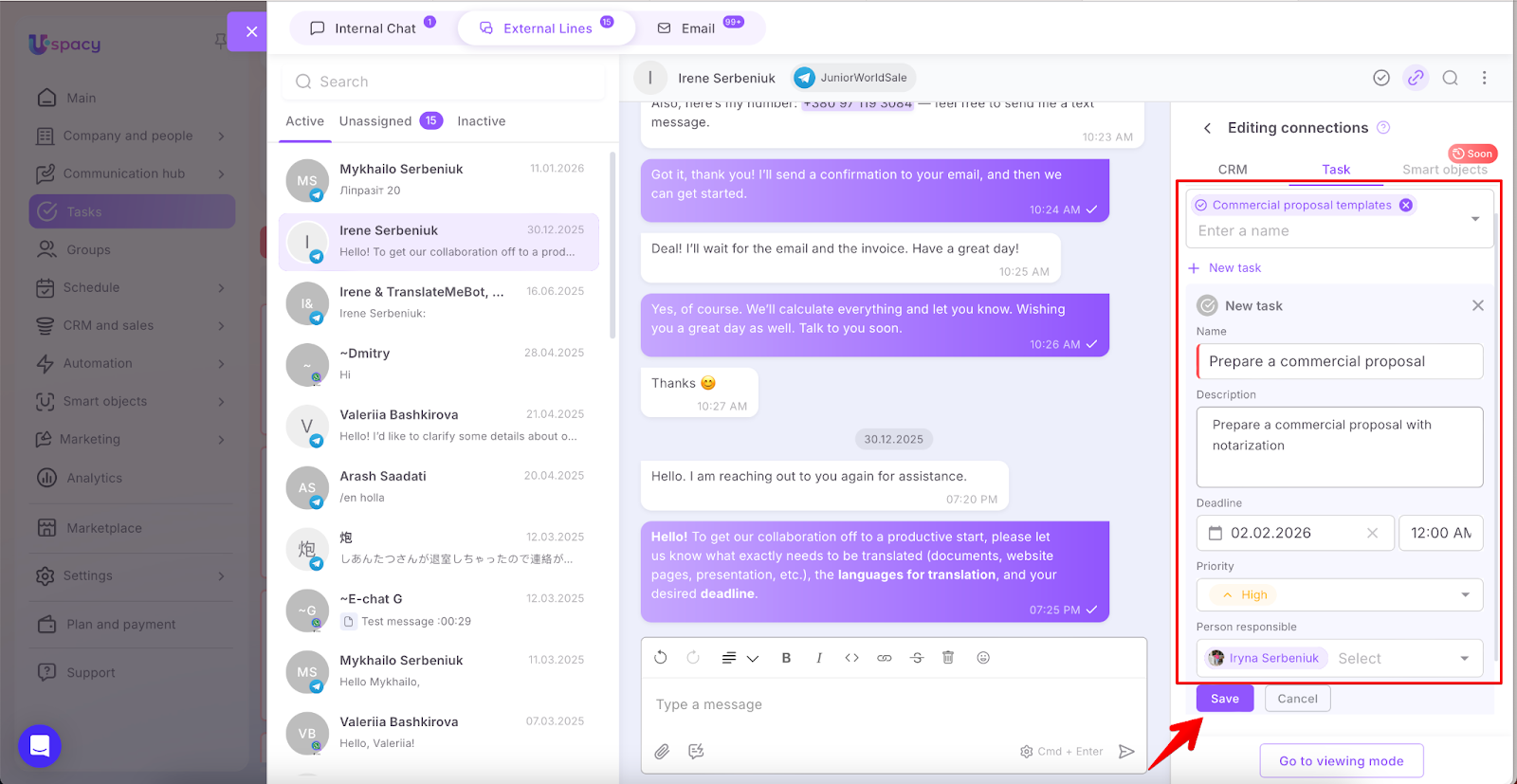Open the emoji picker in editor toolbar
Viewport: 1517px width, 784px height.
983,658
